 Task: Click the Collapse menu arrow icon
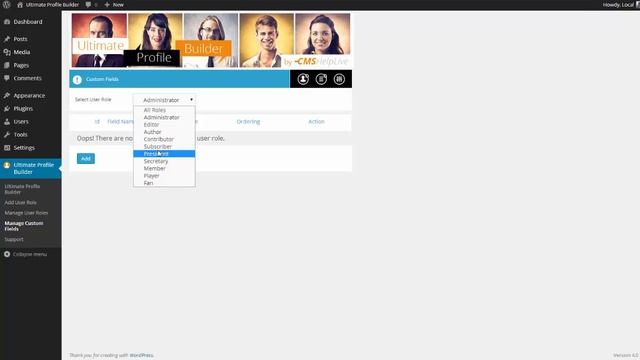[7, 254]
